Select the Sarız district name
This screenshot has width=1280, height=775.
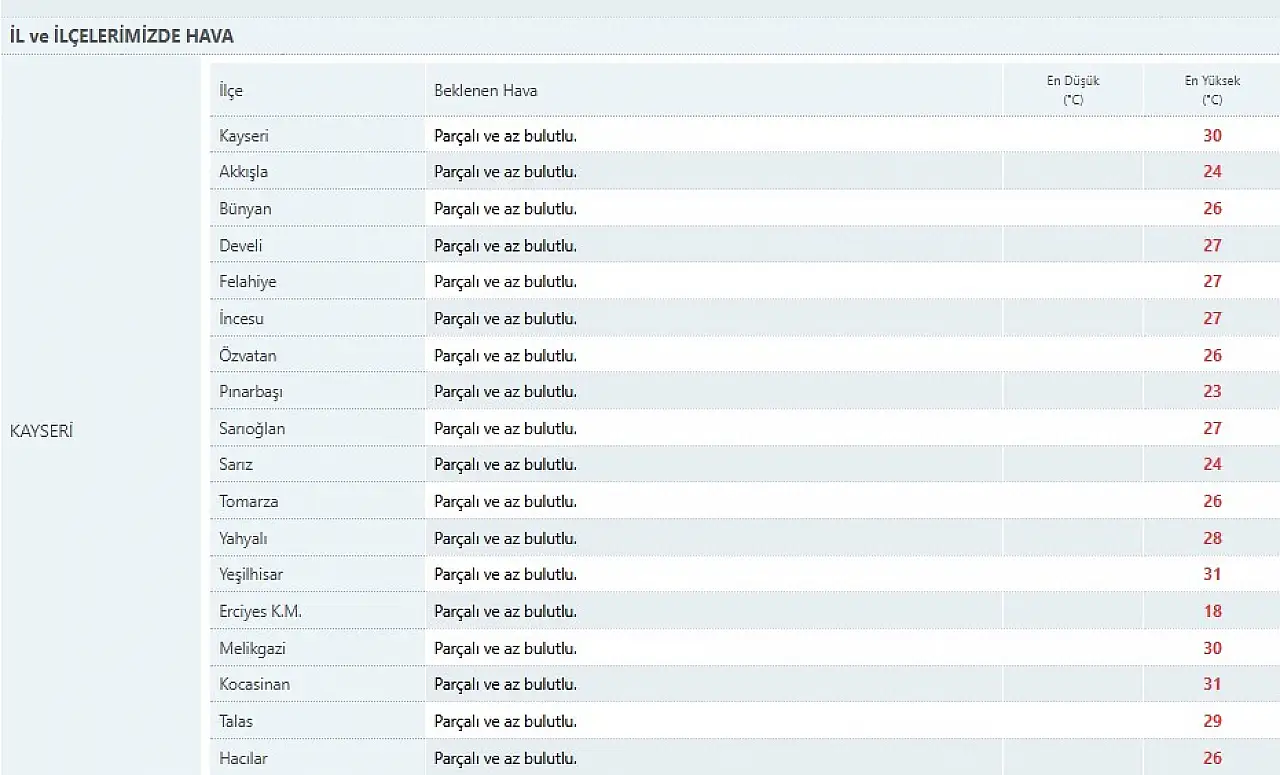point(236,465)
